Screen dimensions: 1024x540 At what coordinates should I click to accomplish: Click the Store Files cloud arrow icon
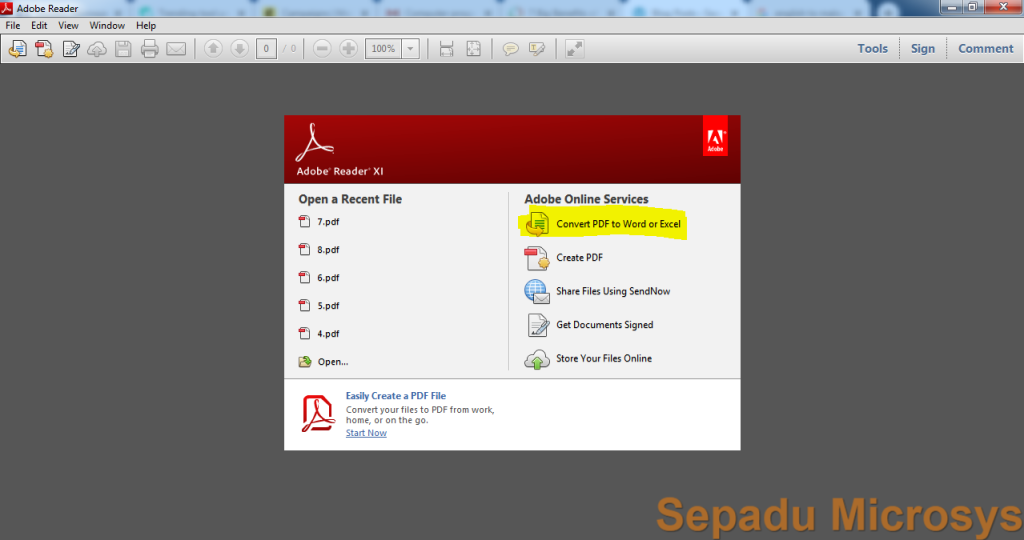[537, 359]
